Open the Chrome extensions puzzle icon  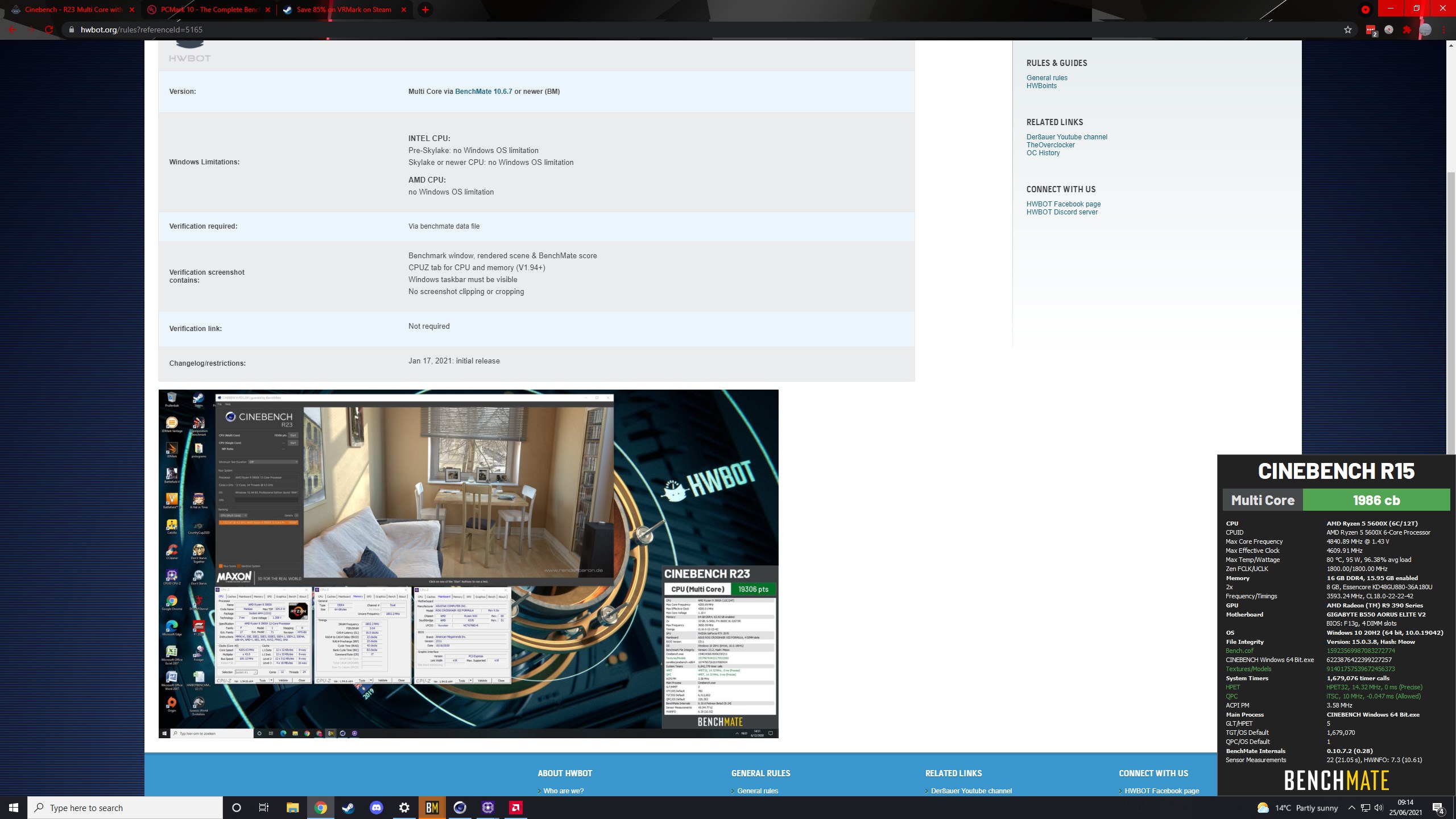[x=1407, y=30]
